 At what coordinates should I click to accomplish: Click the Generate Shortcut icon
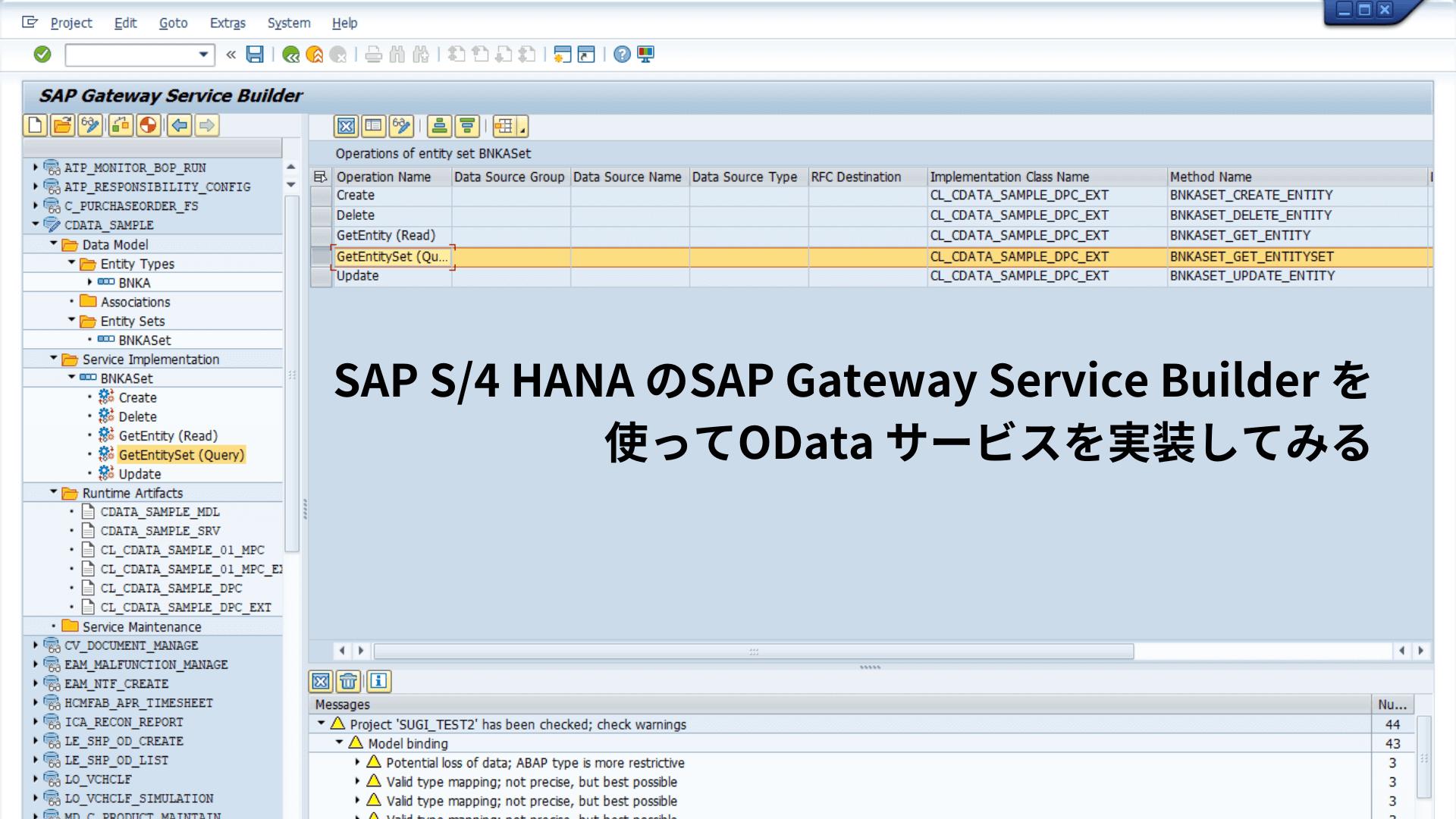point(586,54)
